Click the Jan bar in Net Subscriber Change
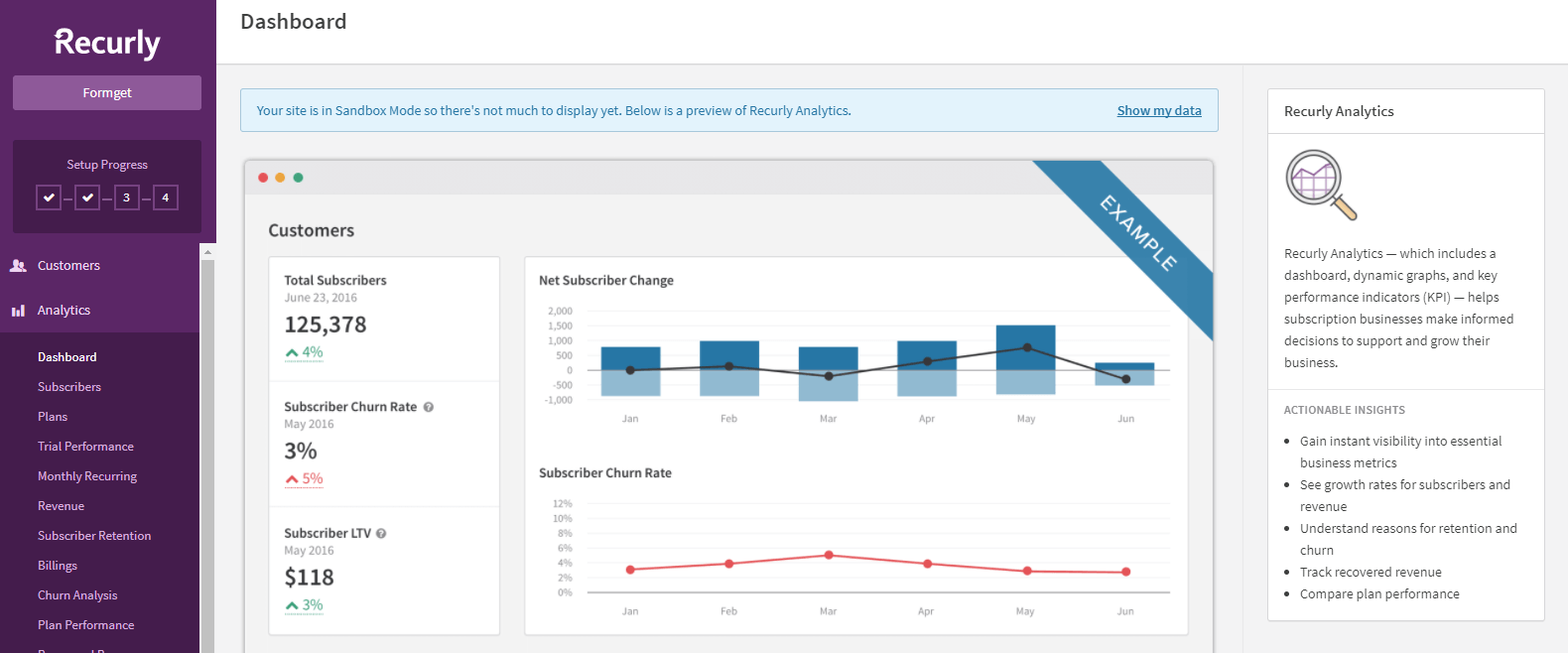This screenshot has width=1568, height=653. pyautogui.click(x=630, y=371)
